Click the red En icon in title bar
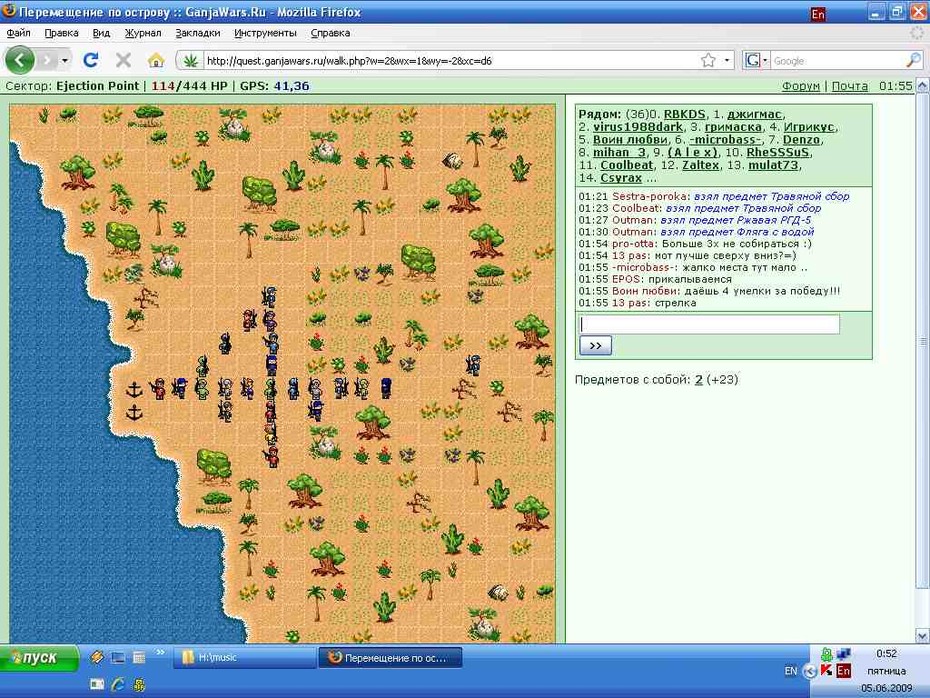Screen dimensions: 930x698 (818, 14)
